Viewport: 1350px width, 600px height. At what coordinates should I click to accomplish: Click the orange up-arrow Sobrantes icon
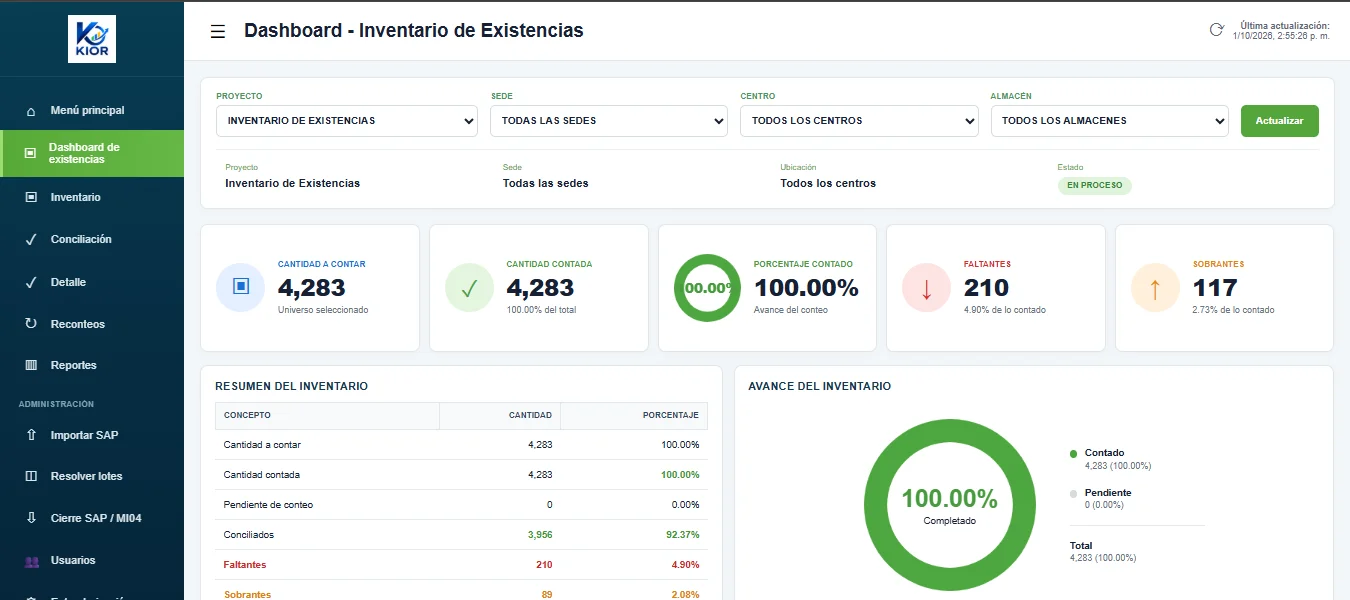point(1155,288)
